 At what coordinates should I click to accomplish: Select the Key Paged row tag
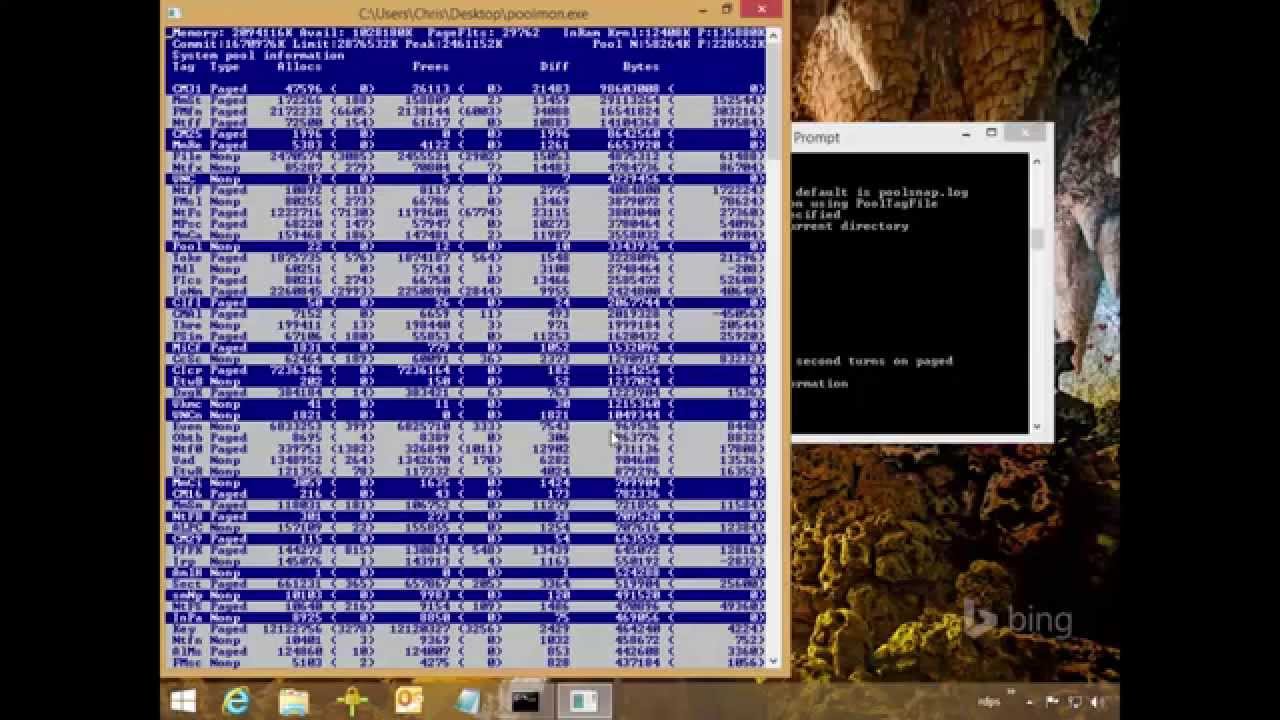184,629
